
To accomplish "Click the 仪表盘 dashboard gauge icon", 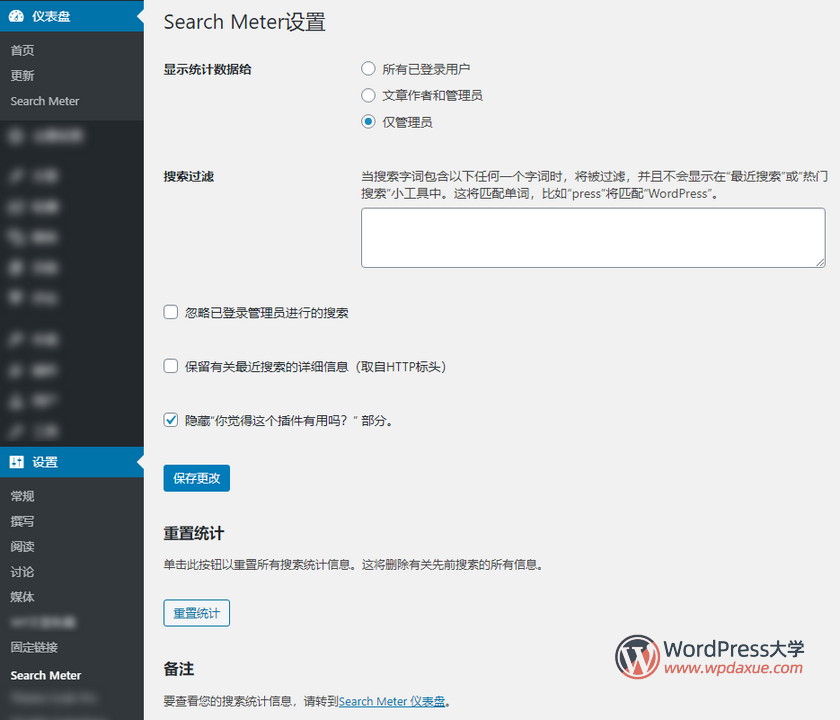I will click(17, 16).
